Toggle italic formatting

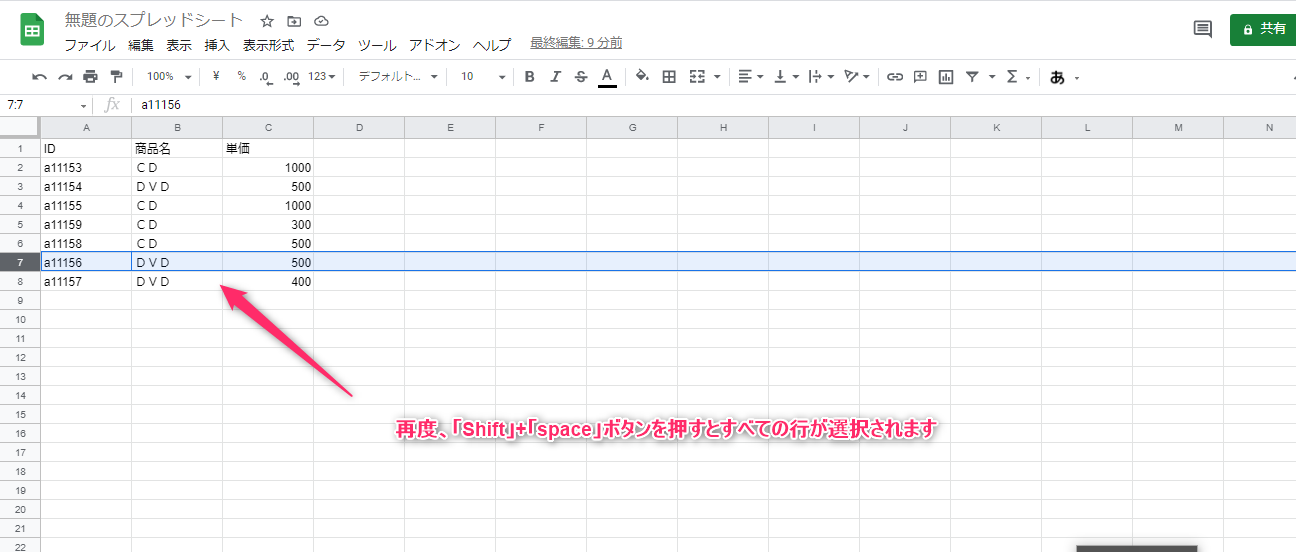coord(555,77)
